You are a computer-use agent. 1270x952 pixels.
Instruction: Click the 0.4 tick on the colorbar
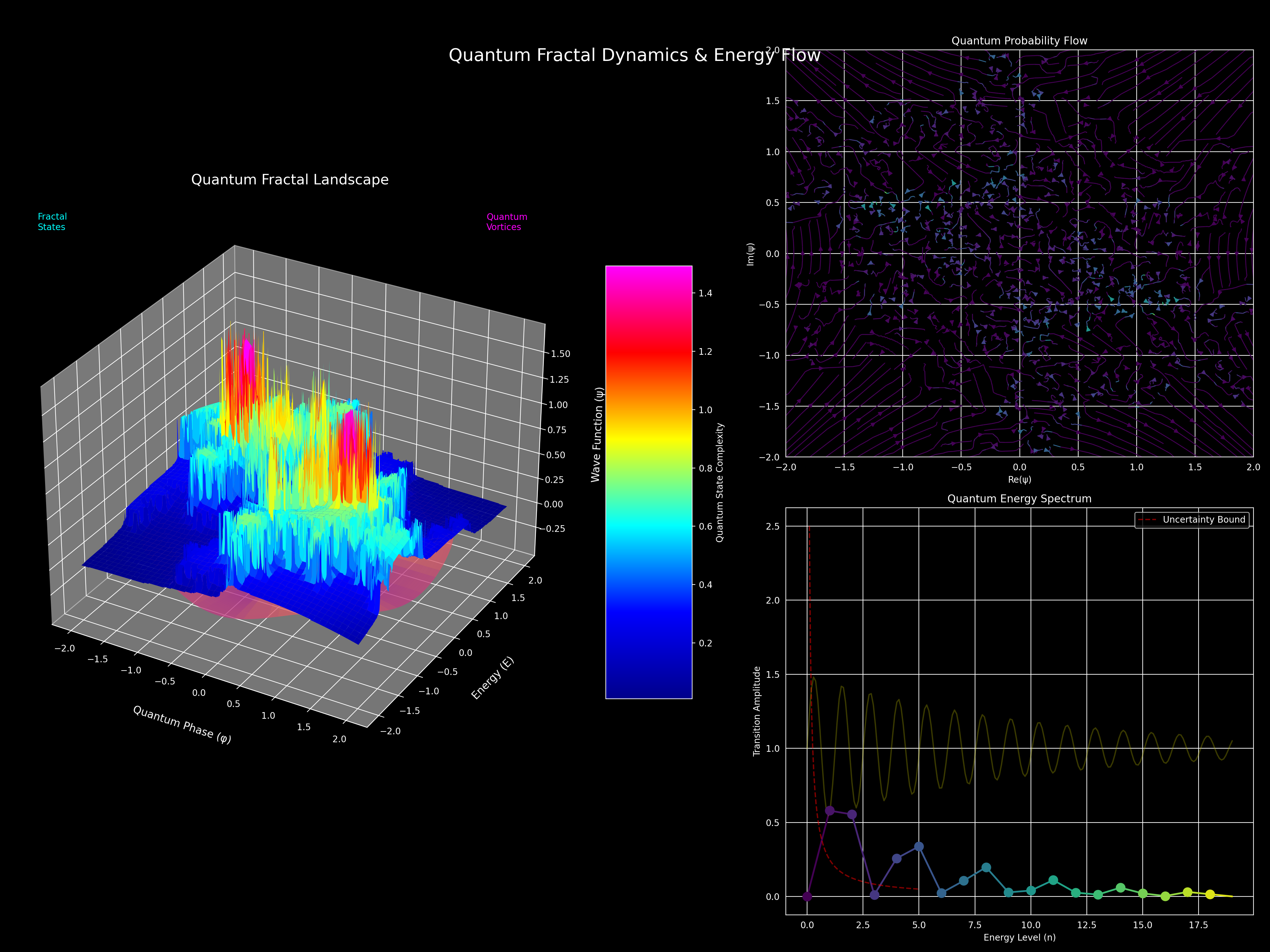click(705, 585)
